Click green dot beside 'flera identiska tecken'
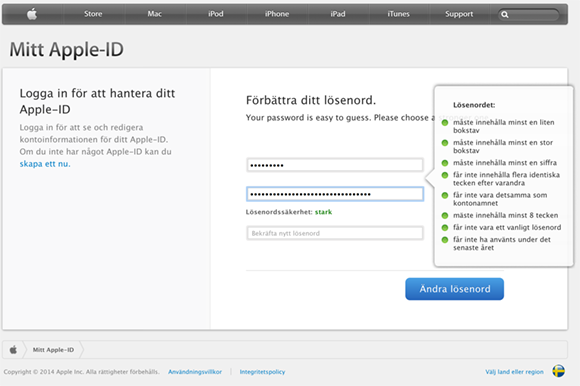580x386 pixels. tap(445, 175)
